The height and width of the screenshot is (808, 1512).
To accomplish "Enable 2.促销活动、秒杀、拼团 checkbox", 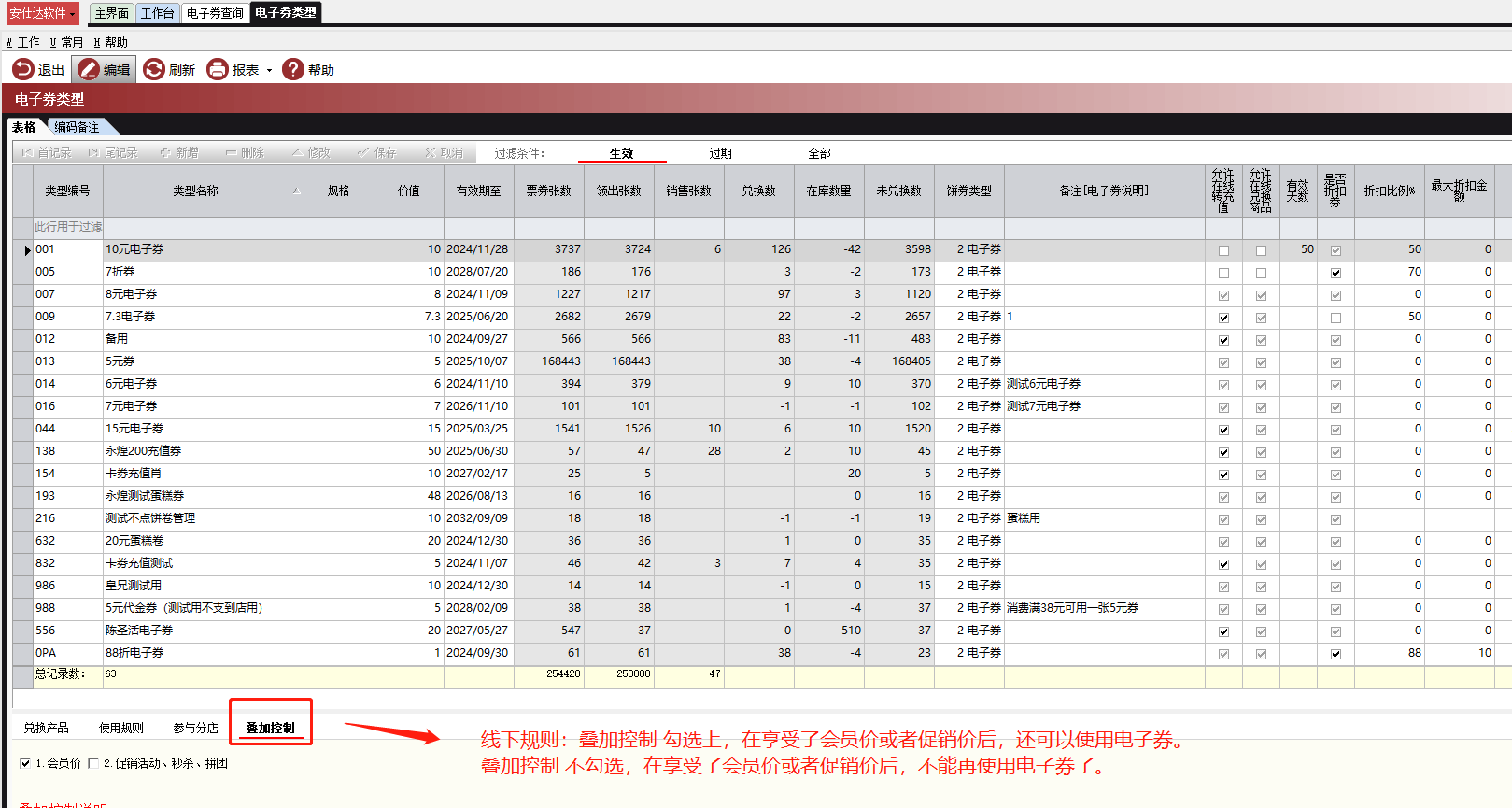I will [93, 763].
